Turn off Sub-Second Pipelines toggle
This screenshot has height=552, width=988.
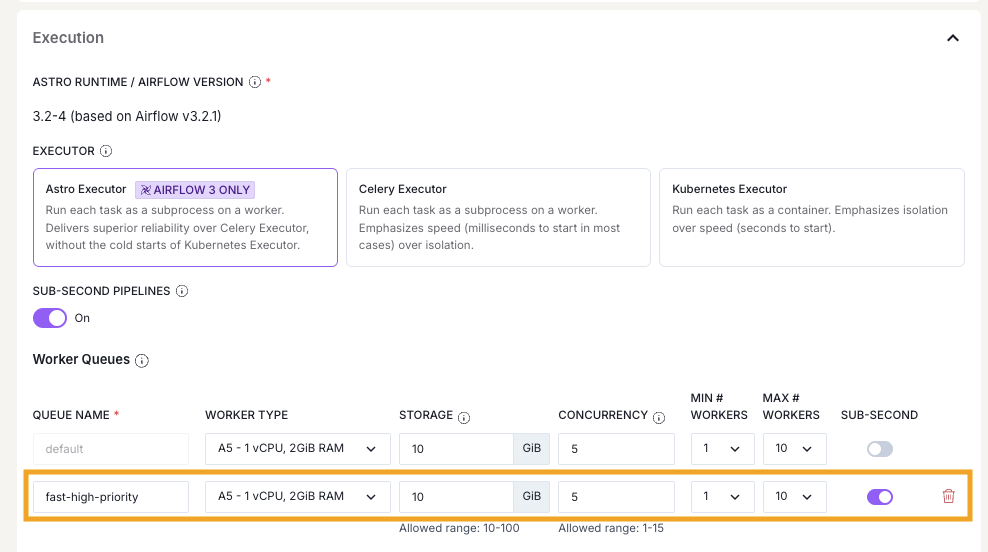click(x=50, y=318)
